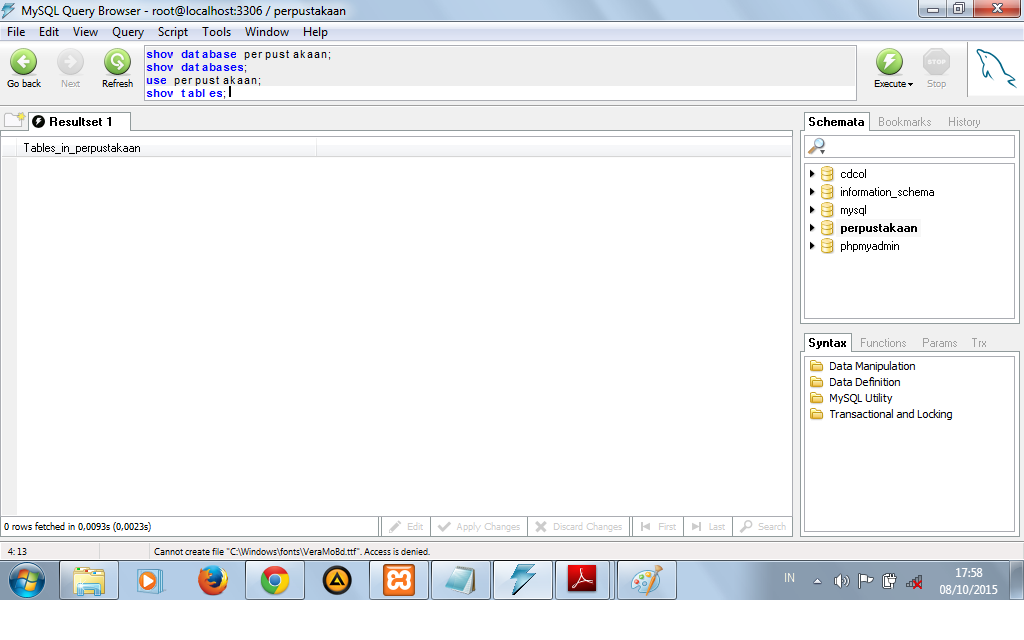Image resolution: width=1024 pixels, height=640 pixels.
Task: Click the Go back arrow icon
Action: 24,63
